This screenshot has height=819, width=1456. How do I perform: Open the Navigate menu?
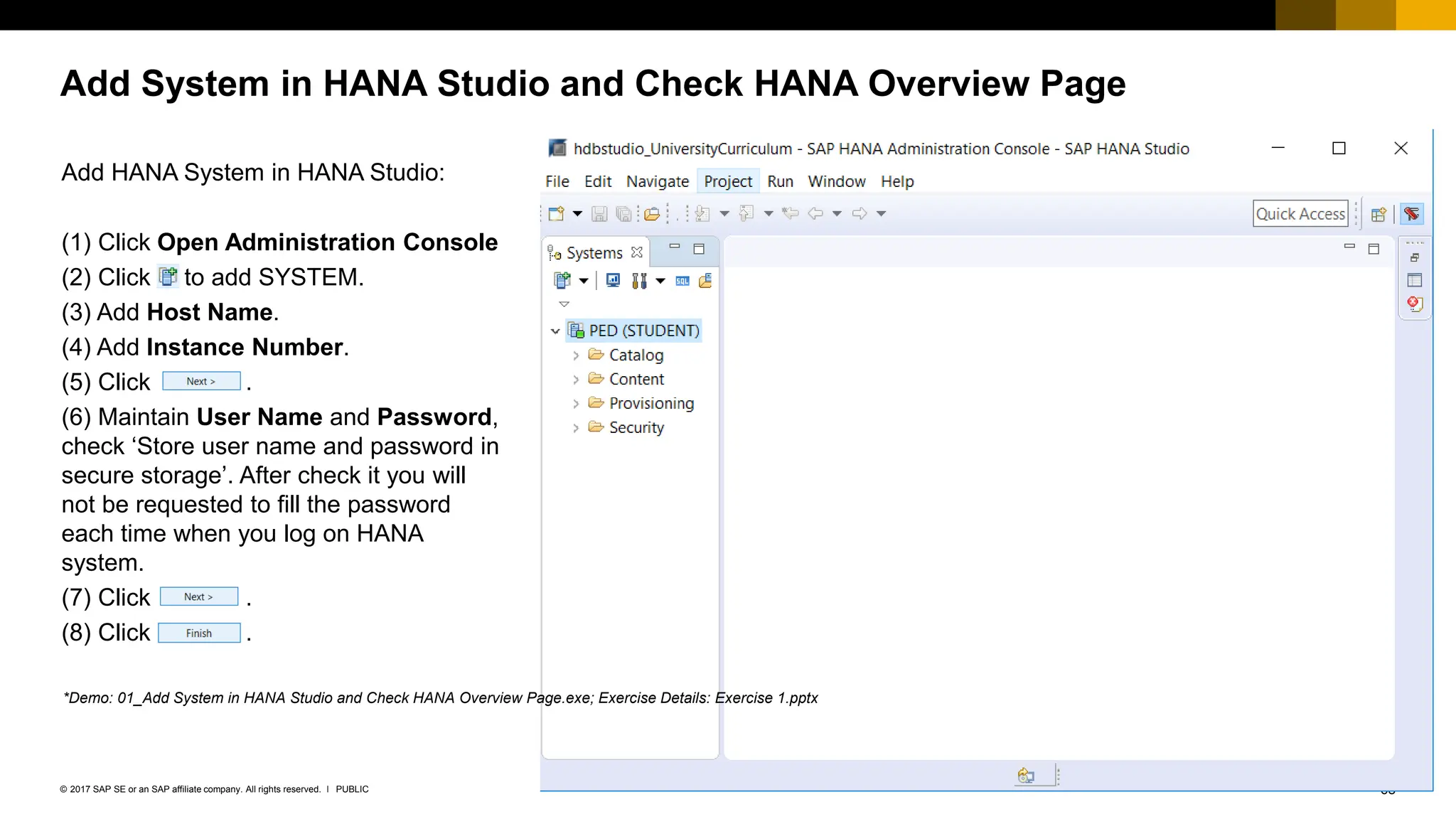pyautogui.click(x=658, y=181)
